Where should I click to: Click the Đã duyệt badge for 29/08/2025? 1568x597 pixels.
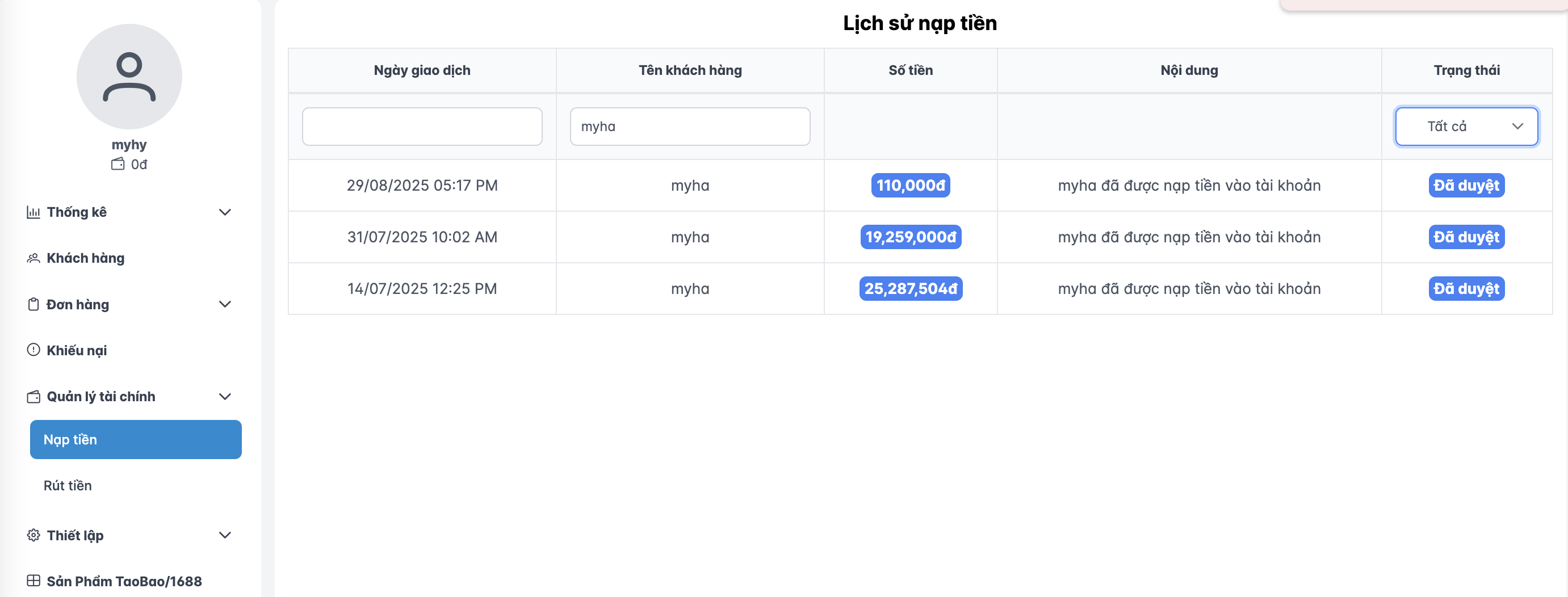pos(1466,186)
